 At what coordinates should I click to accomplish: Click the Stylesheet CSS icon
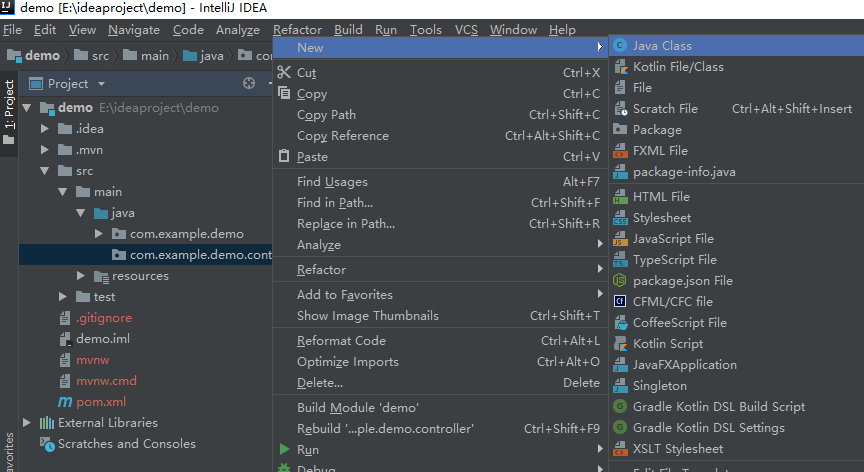[620, 218]
